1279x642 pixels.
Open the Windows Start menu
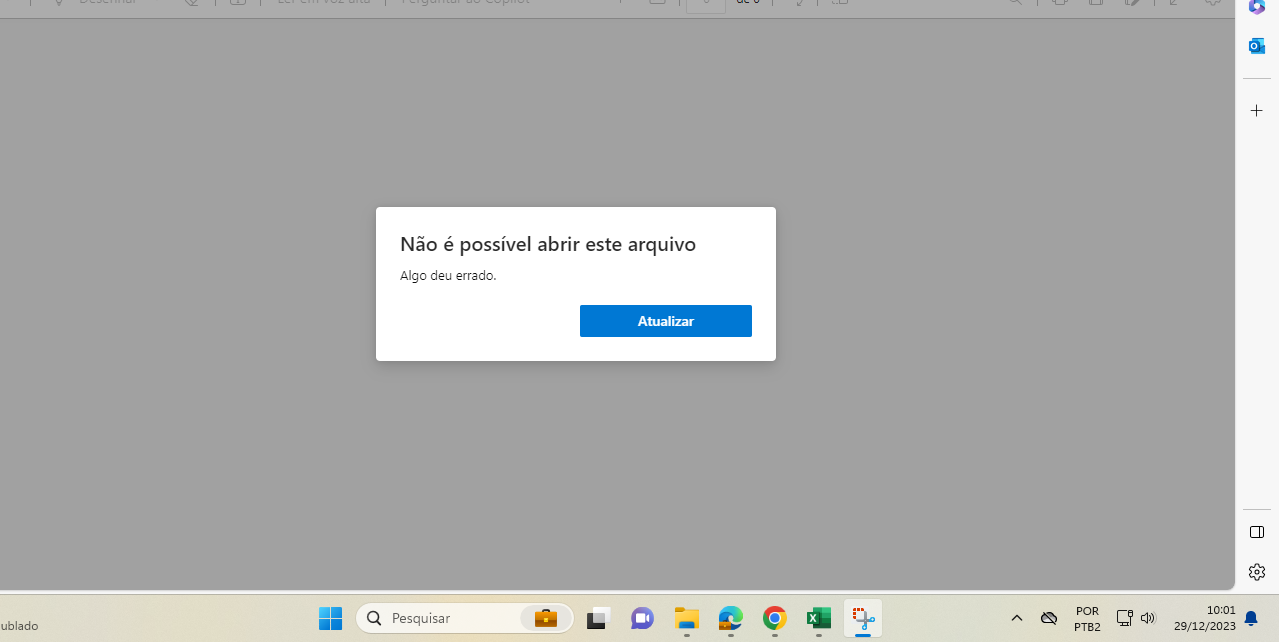click(330, 618)
